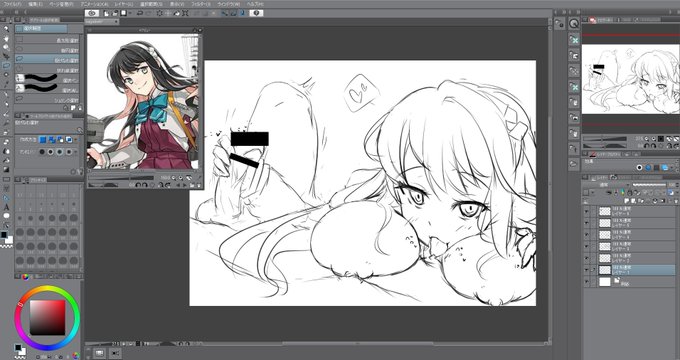Hide the top layer レイヤー6
680x360 pixels.
coord(587,211)
